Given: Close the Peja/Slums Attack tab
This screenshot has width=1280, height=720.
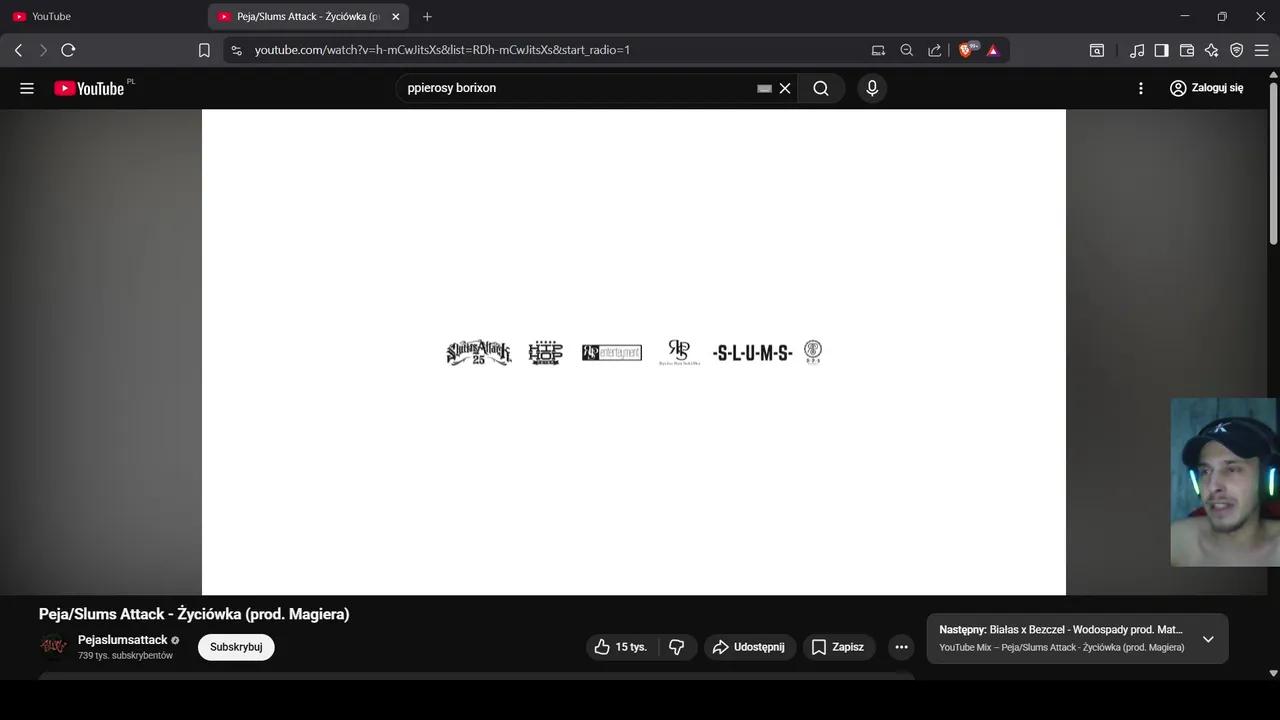Looking at the screenshot, I should click(396, 17).
